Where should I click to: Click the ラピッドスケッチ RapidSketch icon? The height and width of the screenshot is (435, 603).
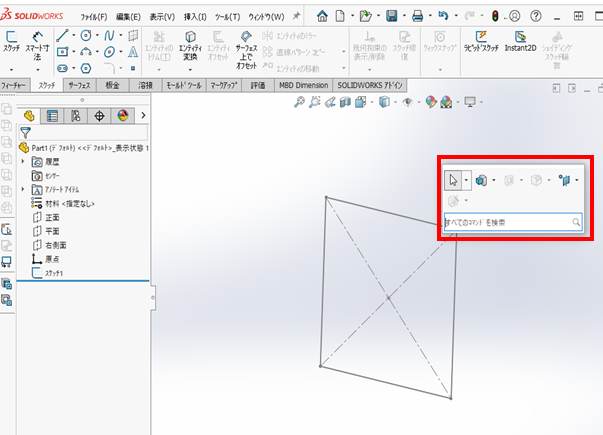[481, 42]
